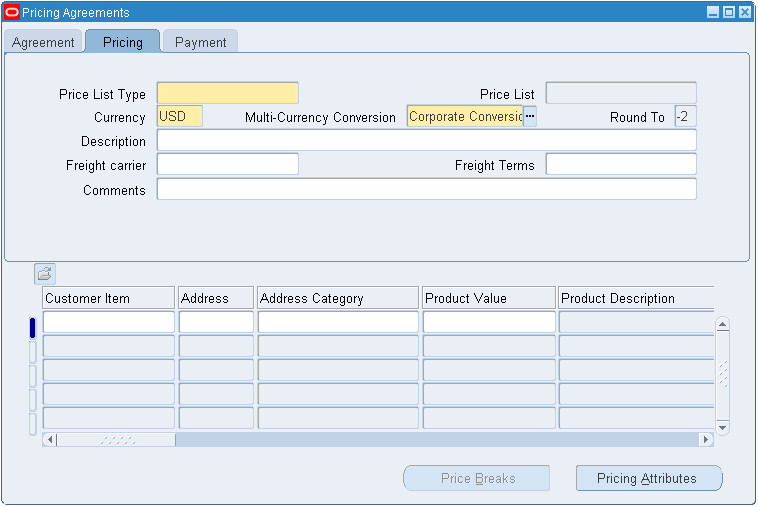
Task: Click the Multi-Currency Conversion field
Action: pos(465,117)
